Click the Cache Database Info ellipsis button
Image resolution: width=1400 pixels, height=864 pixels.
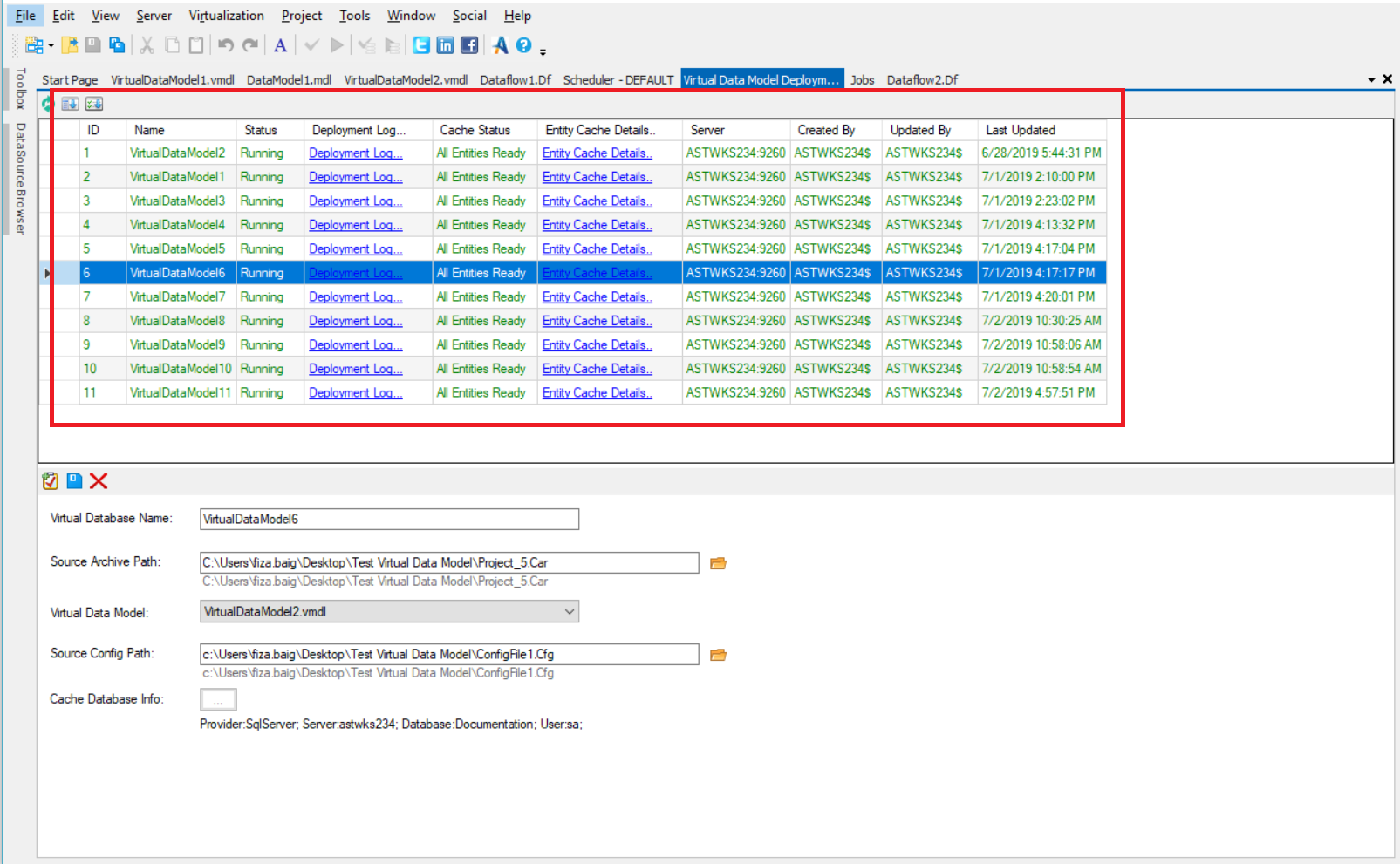point(218,700)
